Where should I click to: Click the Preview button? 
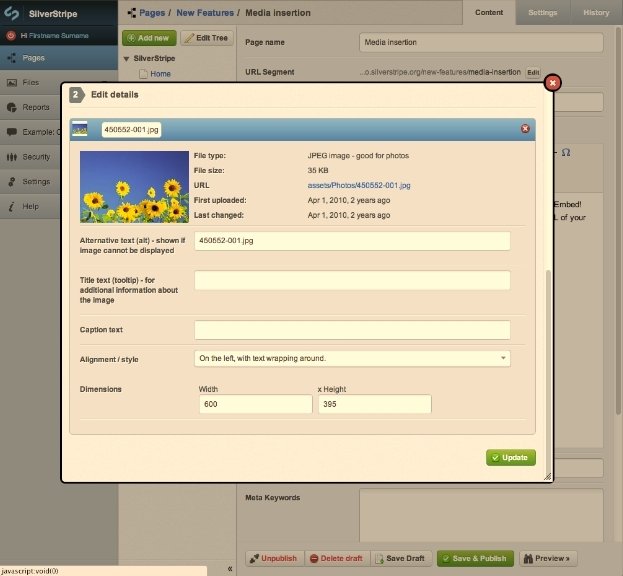548,558
